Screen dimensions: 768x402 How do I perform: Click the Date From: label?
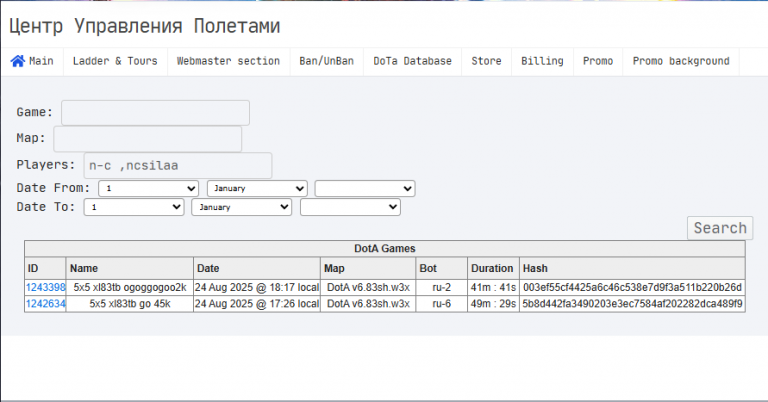click(x=53, y=188)
